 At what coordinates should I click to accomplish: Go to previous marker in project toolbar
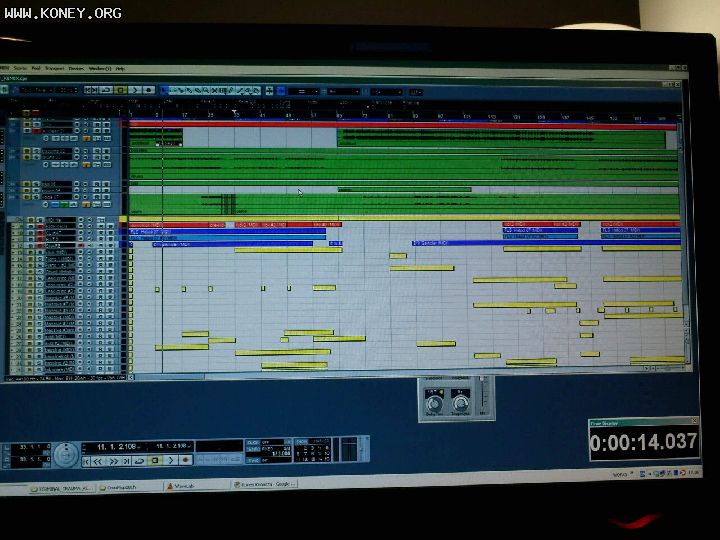[87, 90]
